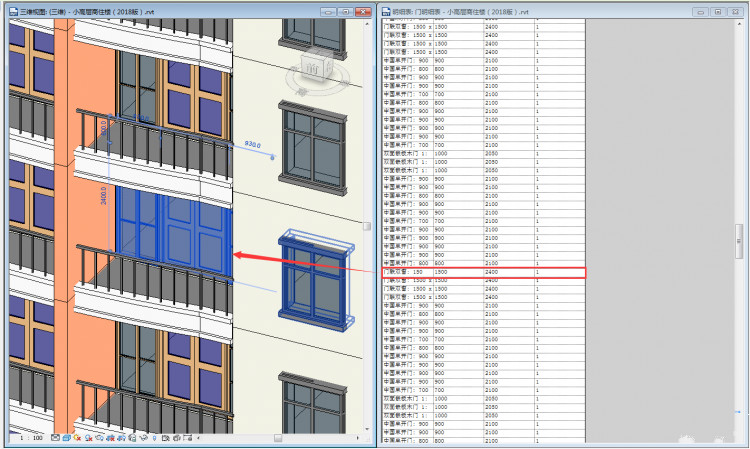Toggle the Highlight Displacement Sets icon
The height and width of the screenshot is (449, 750).
pyautogui.click(x=188, y=438)
